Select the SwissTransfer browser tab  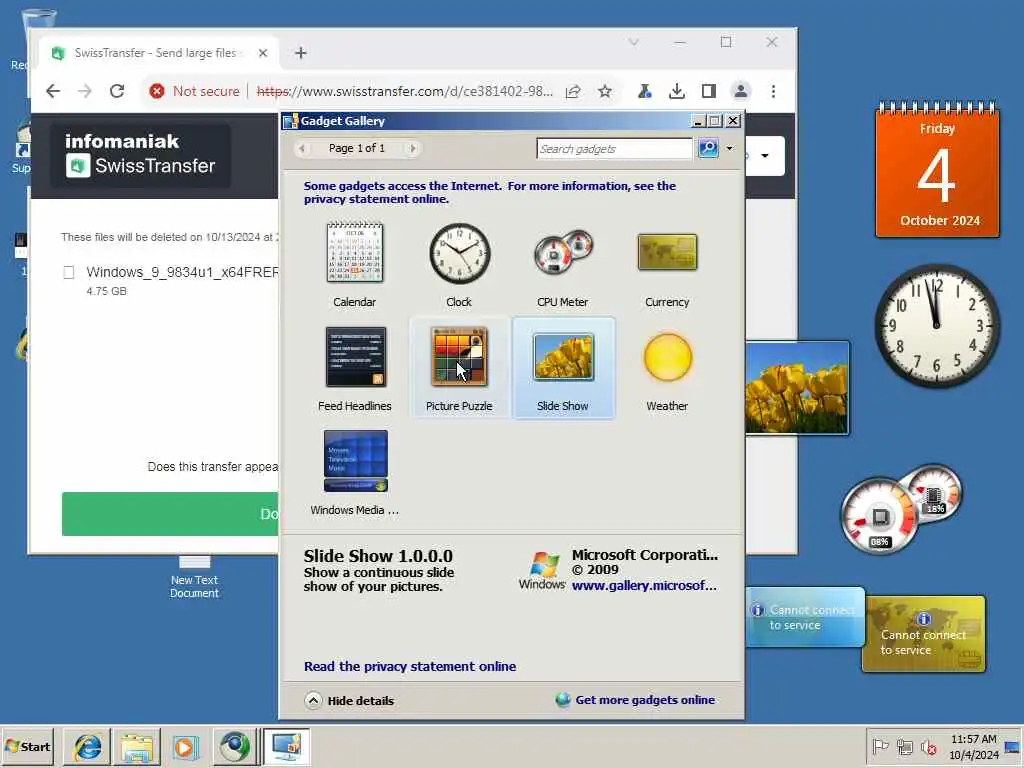coord(159,53)
